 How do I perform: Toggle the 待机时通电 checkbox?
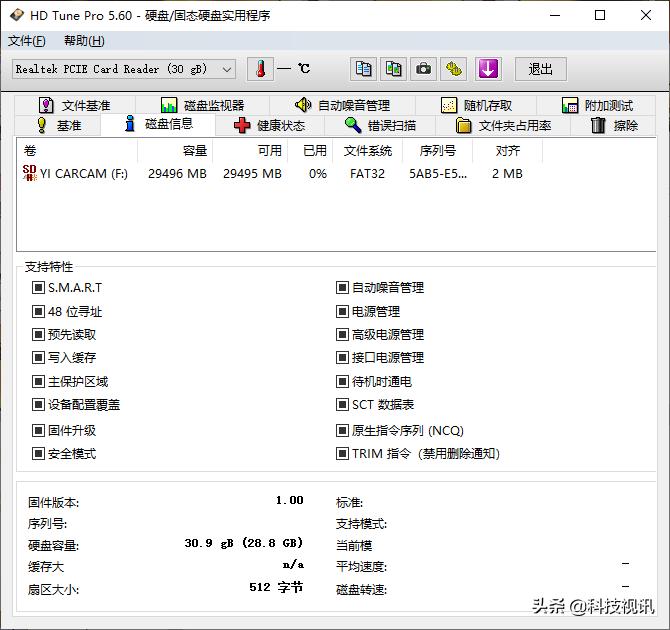tap(342, 381)
